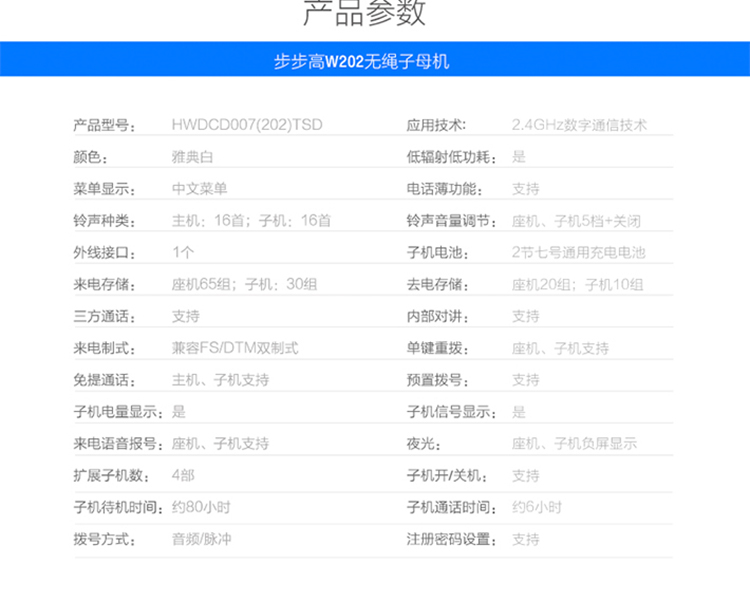
Task: Click the blue 步步高W202无绳子母机 banner
Action: pos(375,61)
